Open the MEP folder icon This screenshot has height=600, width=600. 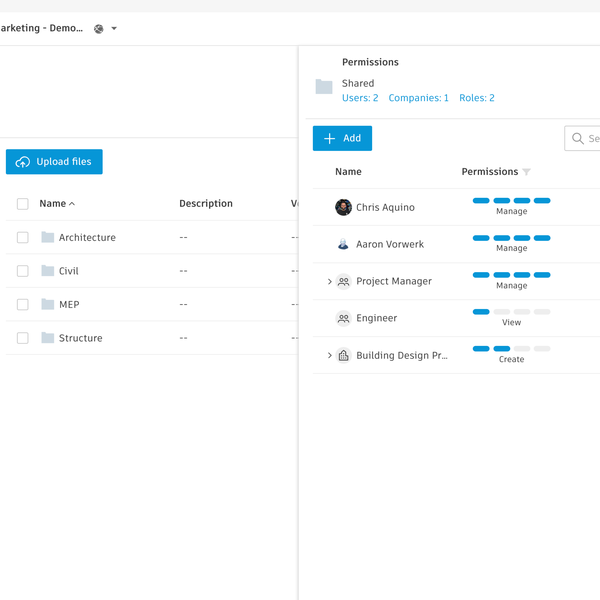[x=48, y=305]
